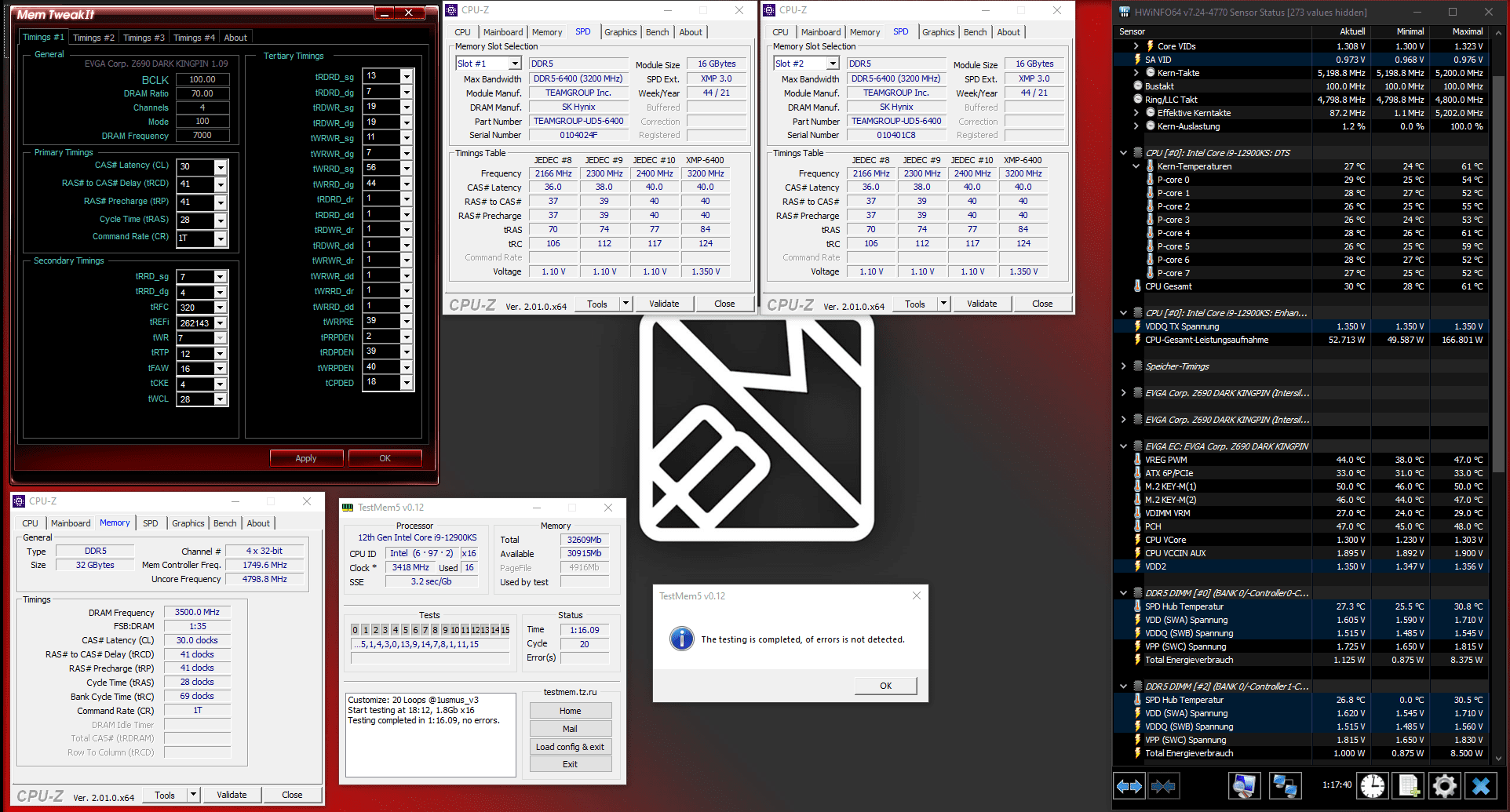Click the CPU-Z title icon in Slot #2 window
1510x812 pixels.
pos(769,10)
